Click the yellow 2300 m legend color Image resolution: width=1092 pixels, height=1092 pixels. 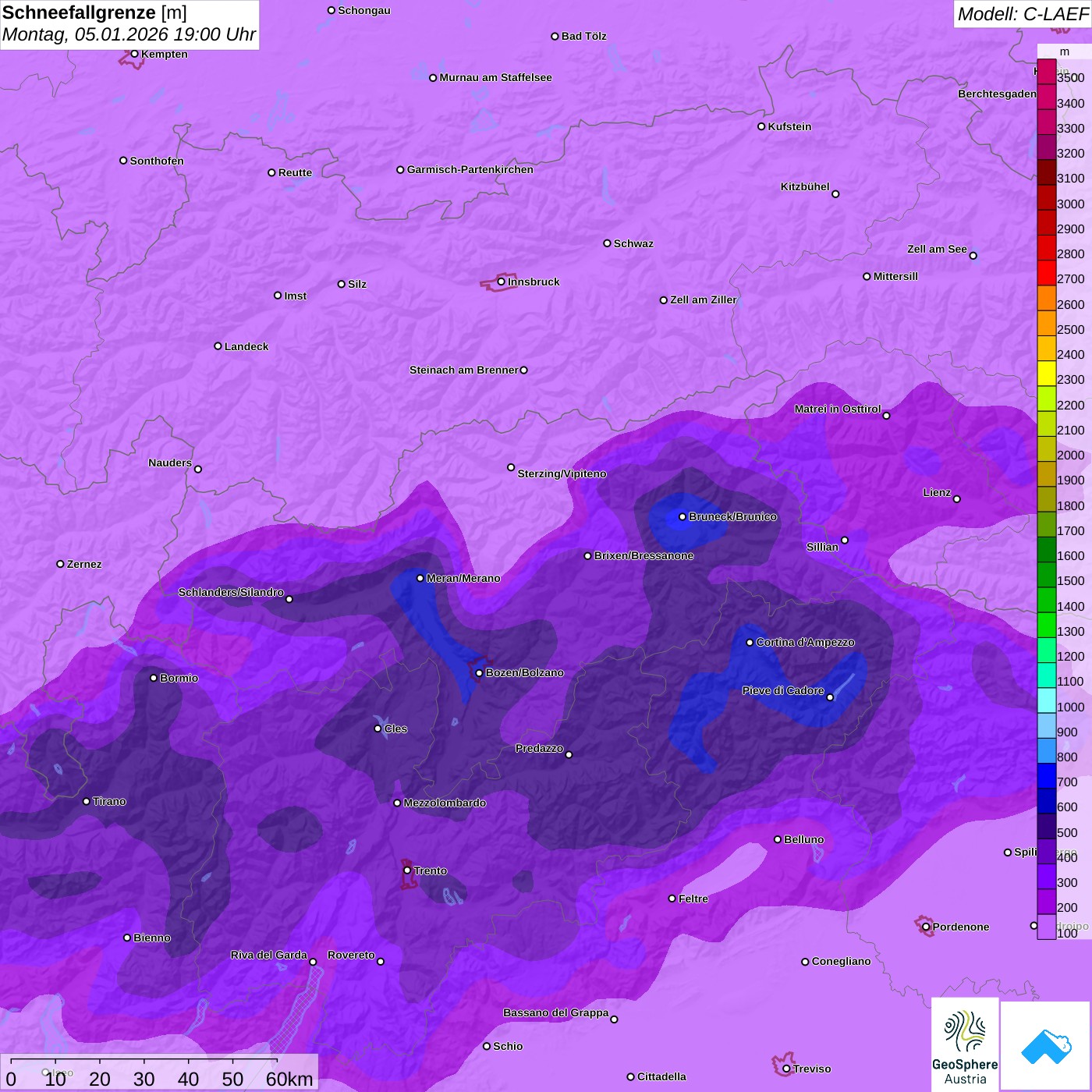pyautogui.click(x=1046, y=374)
